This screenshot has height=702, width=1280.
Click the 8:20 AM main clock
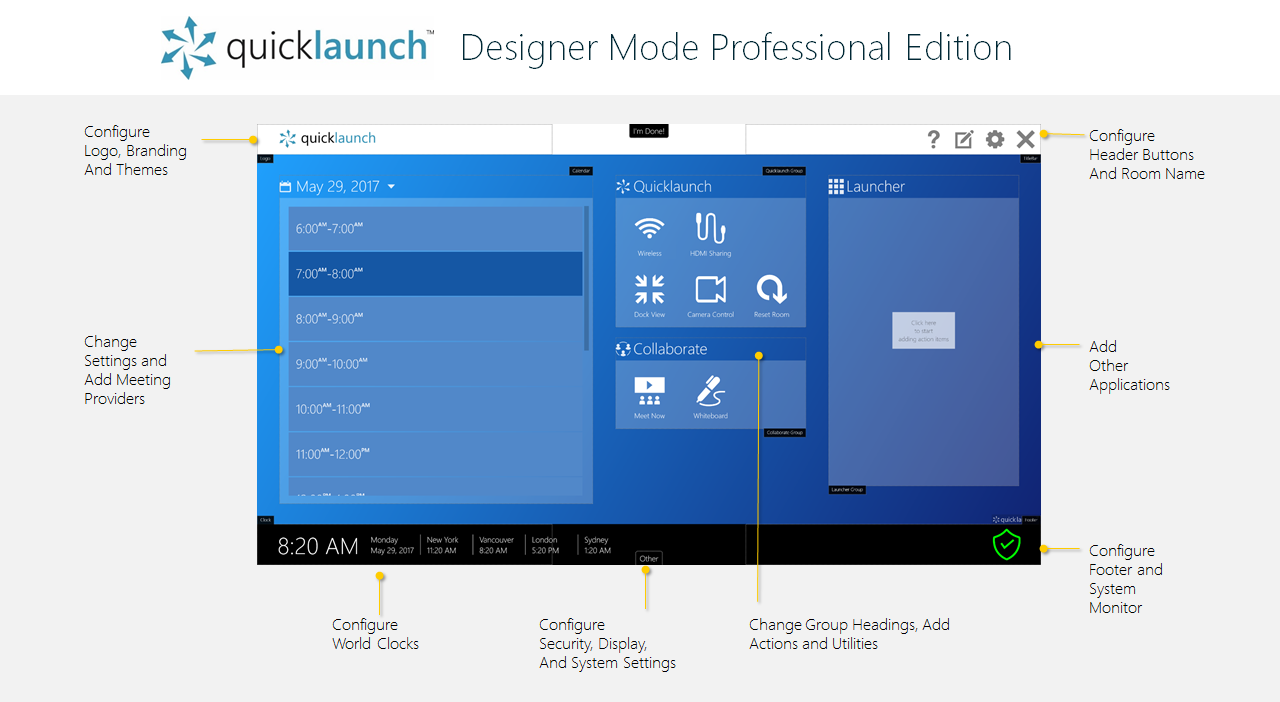[x=318, y=546]
